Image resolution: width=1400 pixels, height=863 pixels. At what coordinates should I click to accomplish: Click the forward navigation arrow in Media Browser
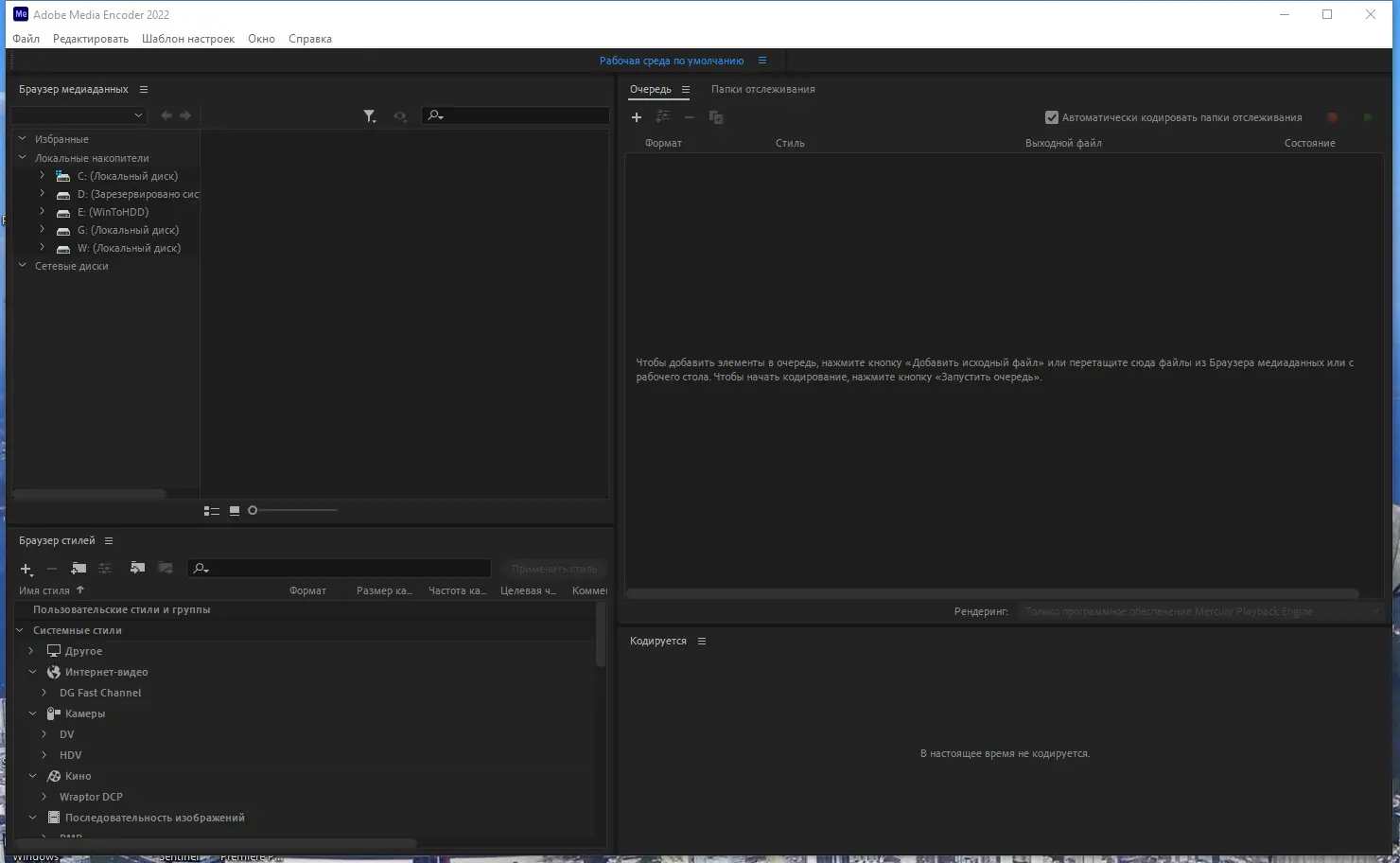186,114
